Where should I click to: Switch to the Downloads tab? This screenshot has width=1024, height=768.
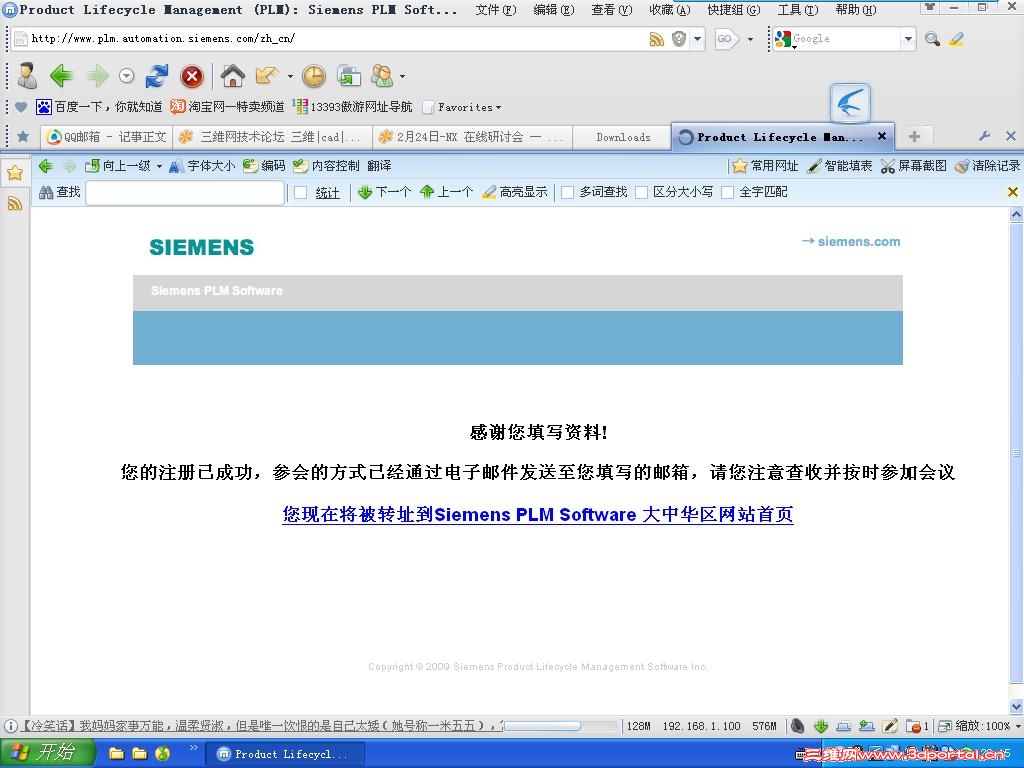coord(622,137)
